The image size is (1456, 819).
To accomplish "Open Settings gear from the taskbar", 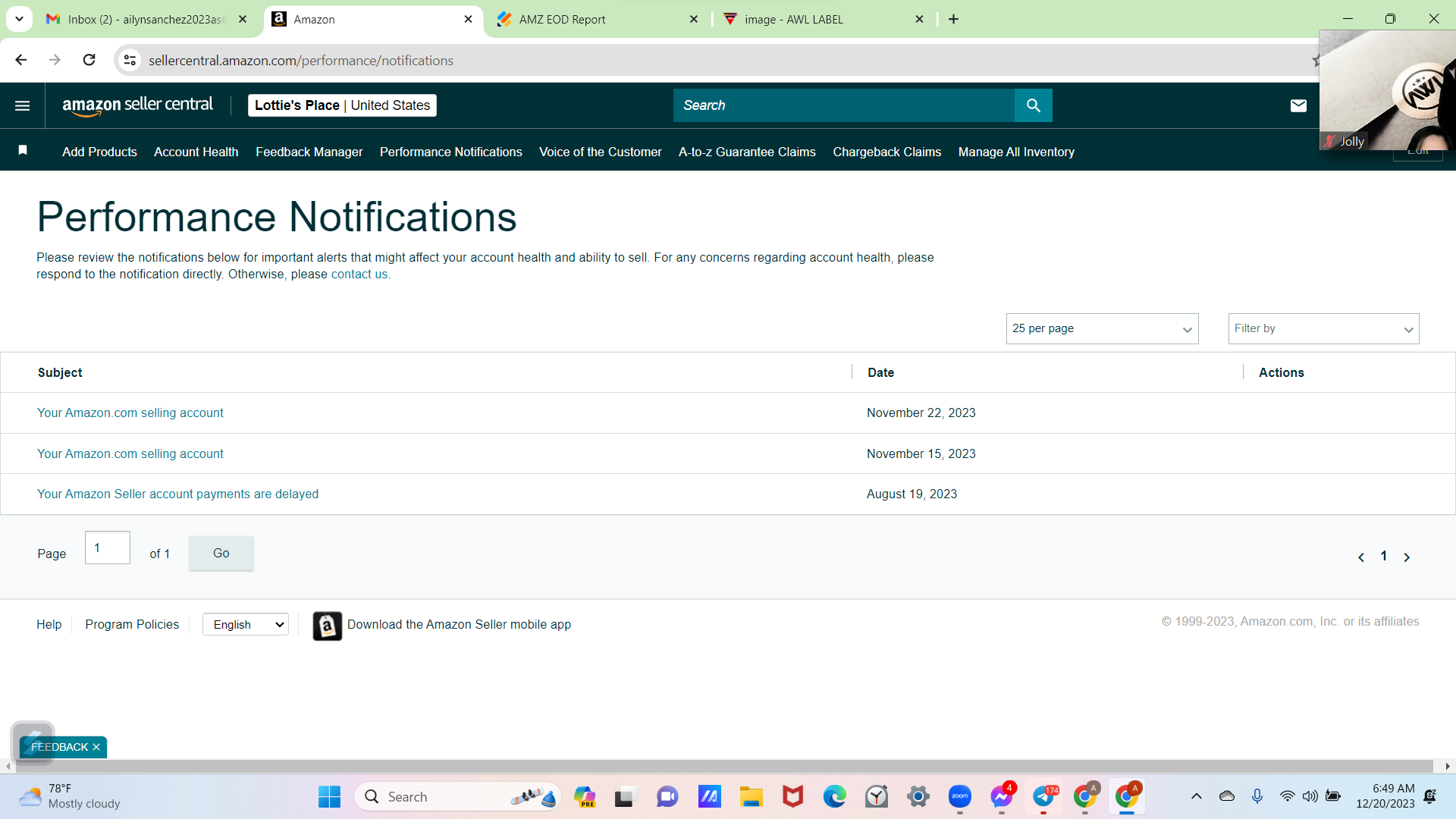I will coord(918,797).
